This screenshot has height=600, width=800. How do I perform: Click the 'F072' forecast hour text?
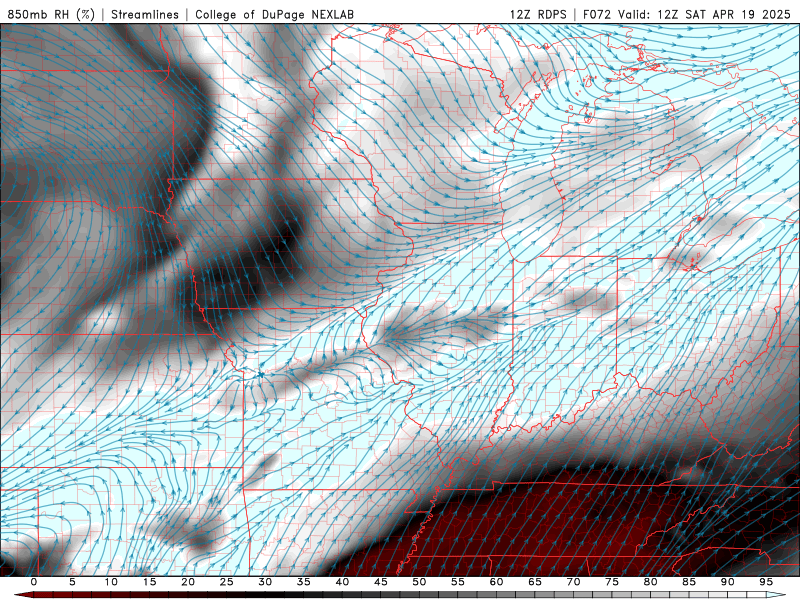click(598, 14)
